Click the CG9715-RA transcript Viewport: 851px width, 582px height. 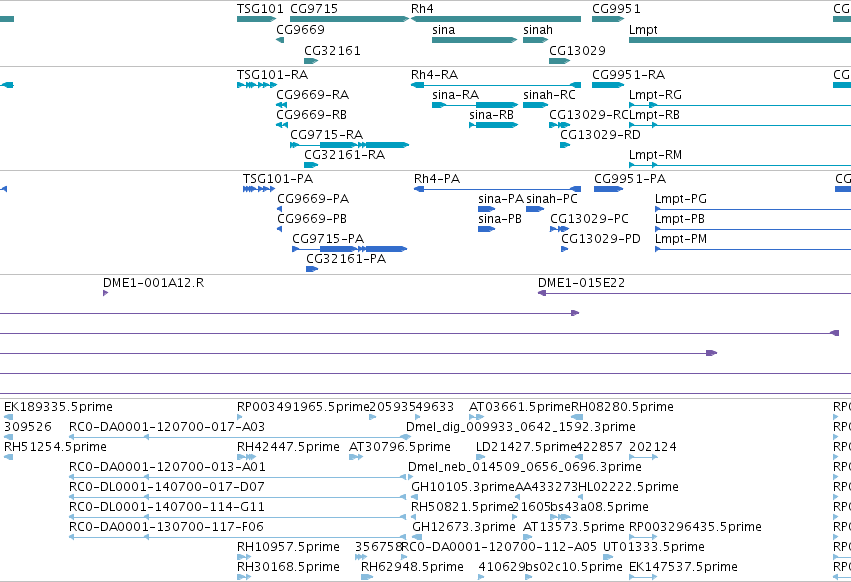tap(350, 145)
